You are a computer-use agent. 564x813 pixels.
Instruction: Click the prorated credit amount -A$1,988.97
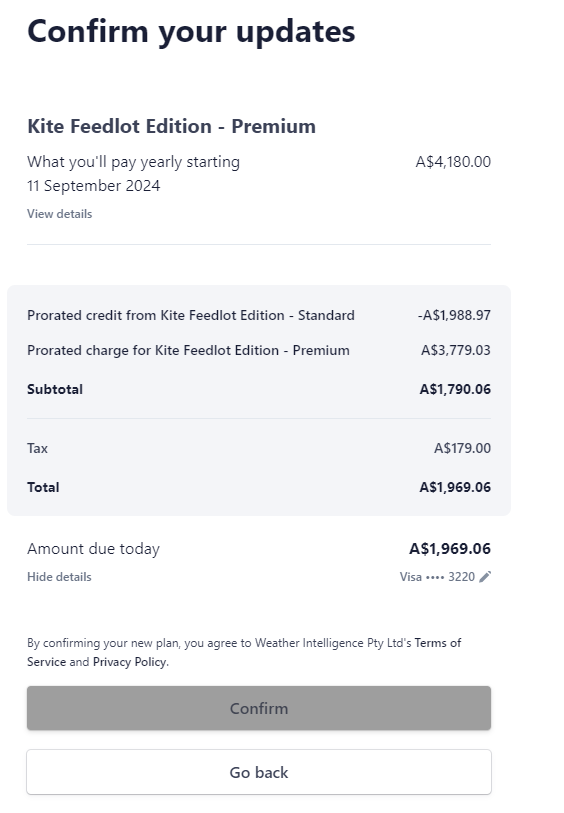click(x=454, y=315)
